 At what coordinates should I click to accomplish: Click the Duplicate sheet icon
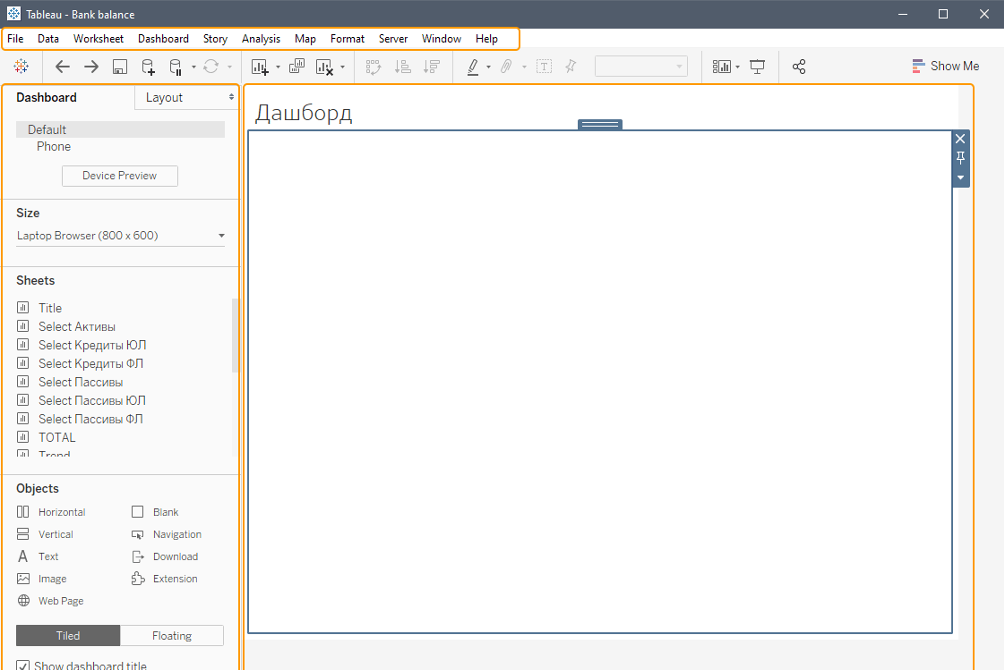[296, 66]
